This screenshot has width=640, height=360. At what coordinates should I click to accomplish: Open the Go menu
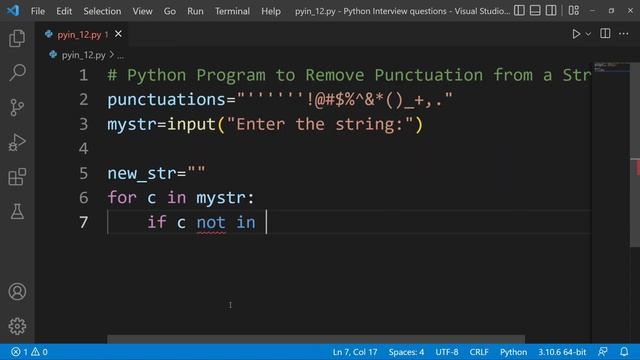(x=170, y=11)
